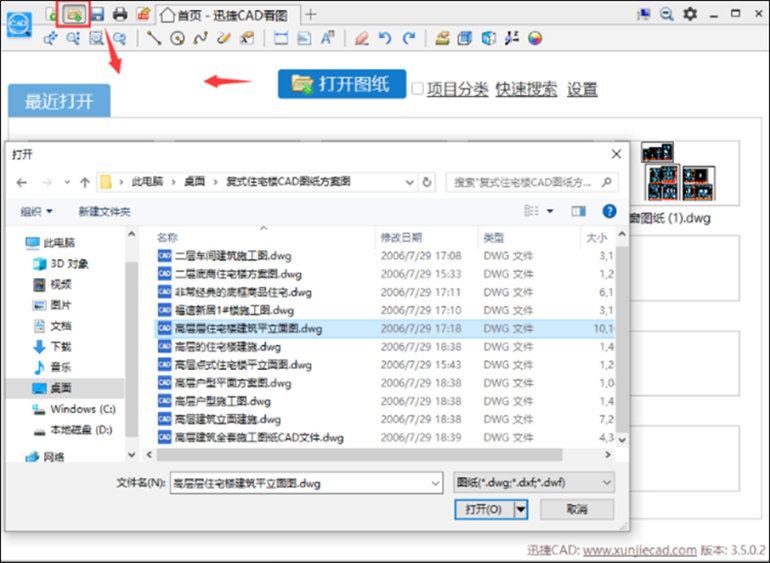Check the 项目分类 checkbox
Image resolution: width=770 pixels, height=563 pixels.
coord(417,89)
